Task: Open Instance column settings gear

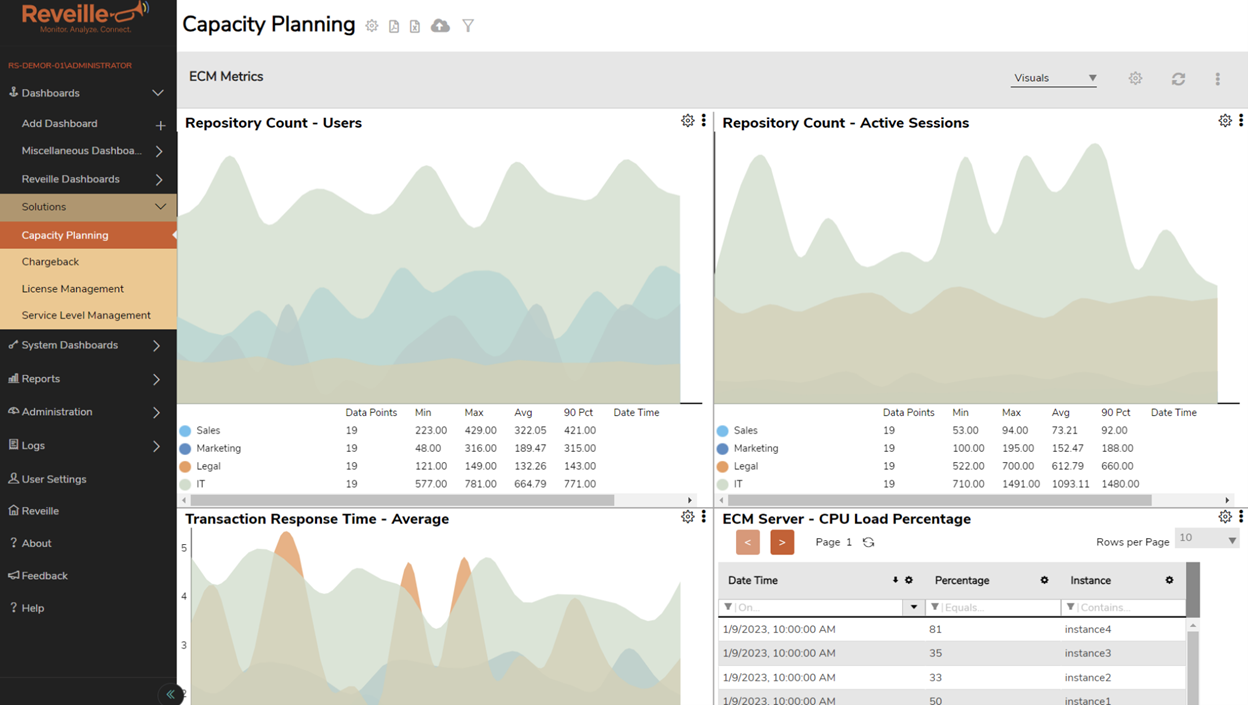Action: click(1169, 580)
